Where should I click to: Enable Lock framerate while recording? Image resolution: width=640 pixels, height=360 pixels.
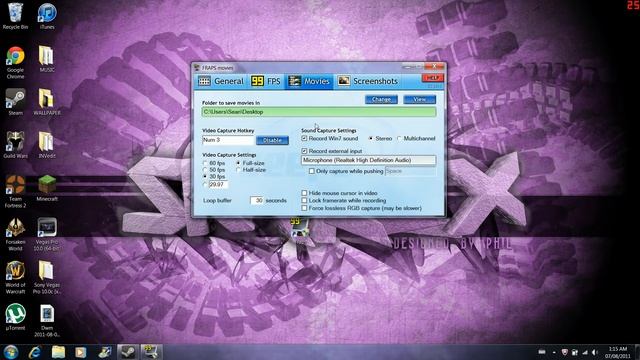tap(304, 200)
